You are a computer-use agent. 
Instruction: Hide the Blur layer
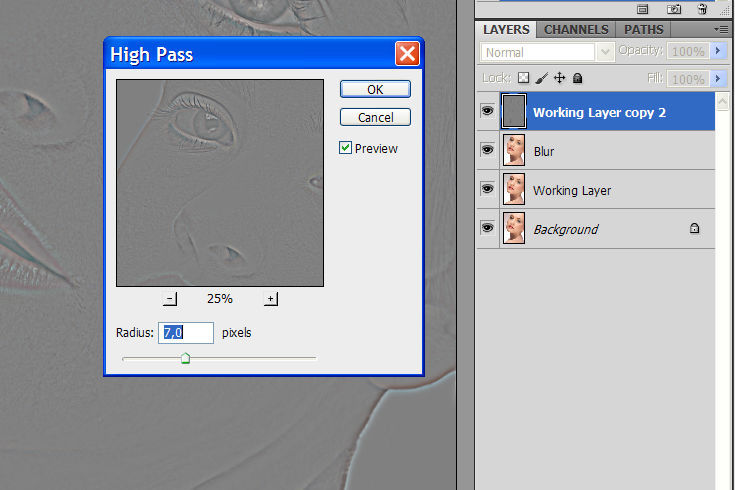click(x=488, y=150)
